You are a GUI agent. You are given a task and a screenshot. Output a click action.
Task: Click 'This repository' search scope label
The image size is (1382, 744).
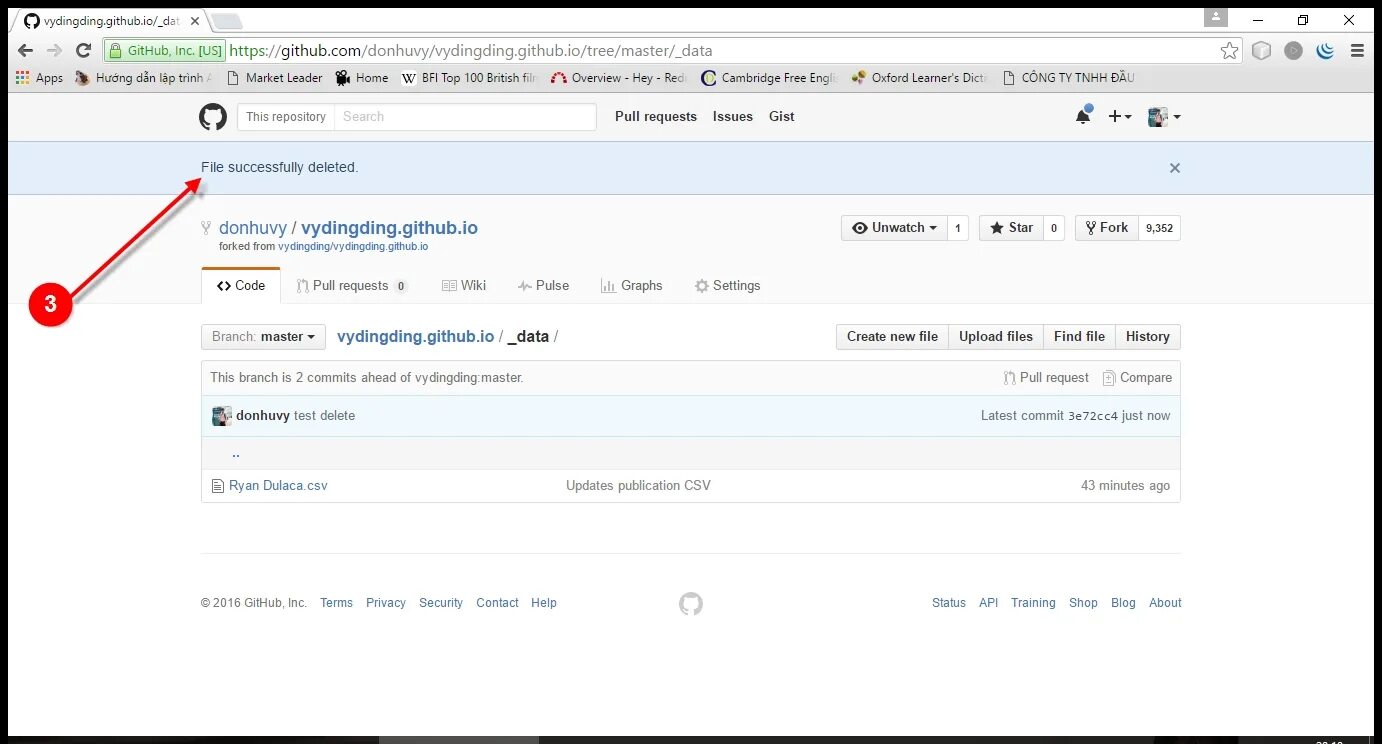(286, 117)
